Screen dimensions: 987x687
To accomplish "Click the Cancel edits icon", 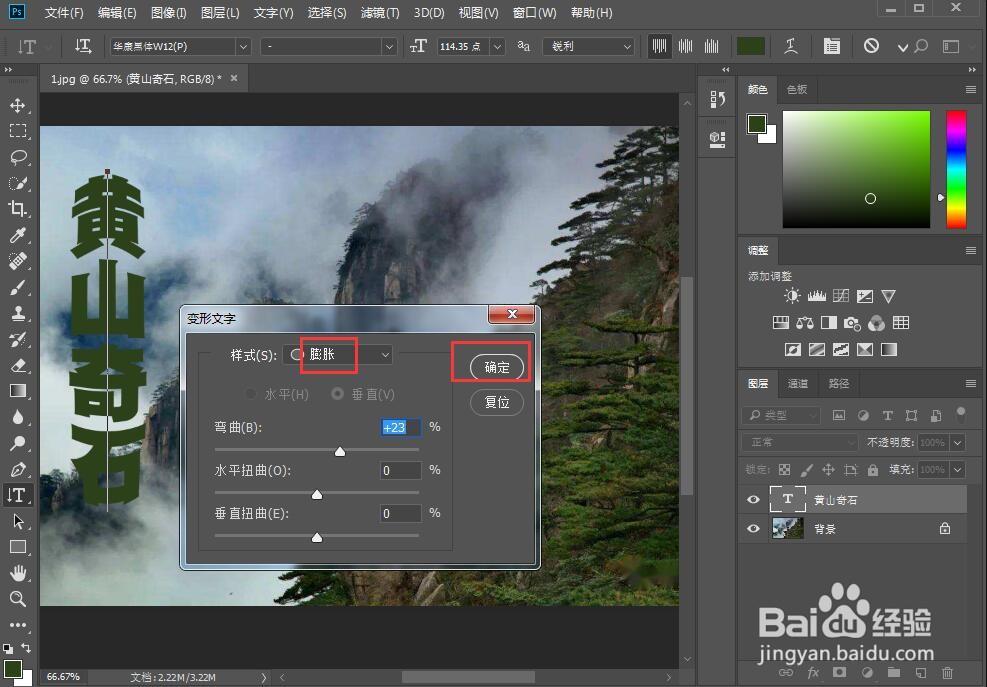I will (x=871, y=45).
